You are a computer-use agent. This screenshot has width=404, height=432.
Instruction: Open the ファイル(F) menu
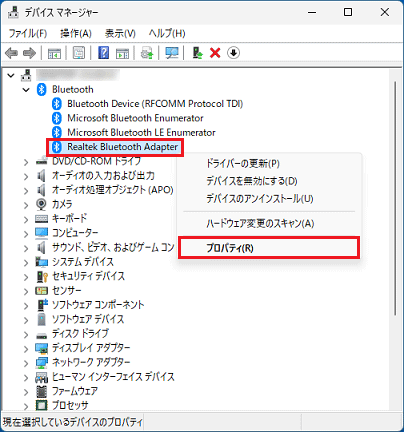click(x=28, y=33)
